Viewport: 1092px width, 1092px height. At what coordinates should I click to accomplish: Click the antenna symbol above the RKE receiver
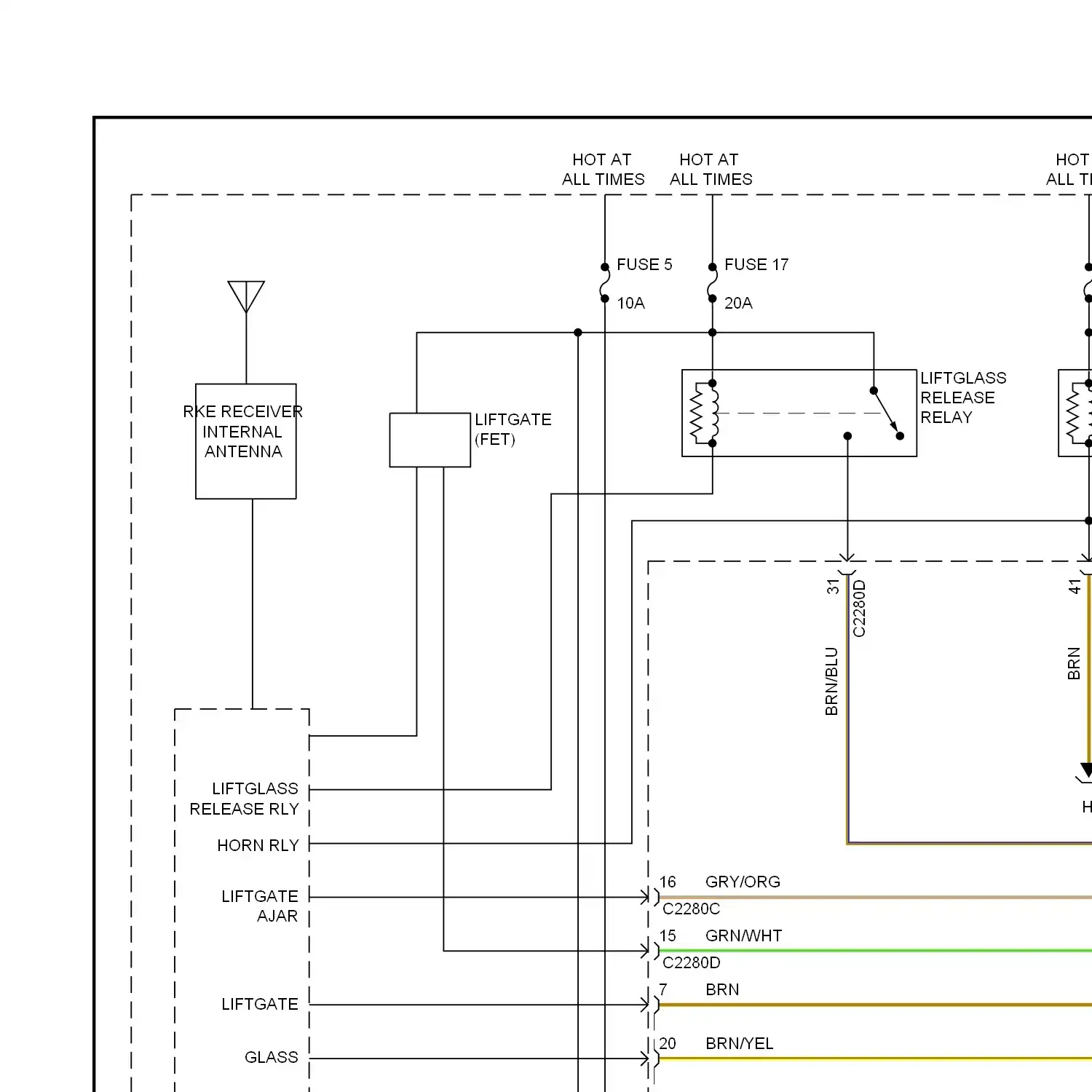[246, 296]
